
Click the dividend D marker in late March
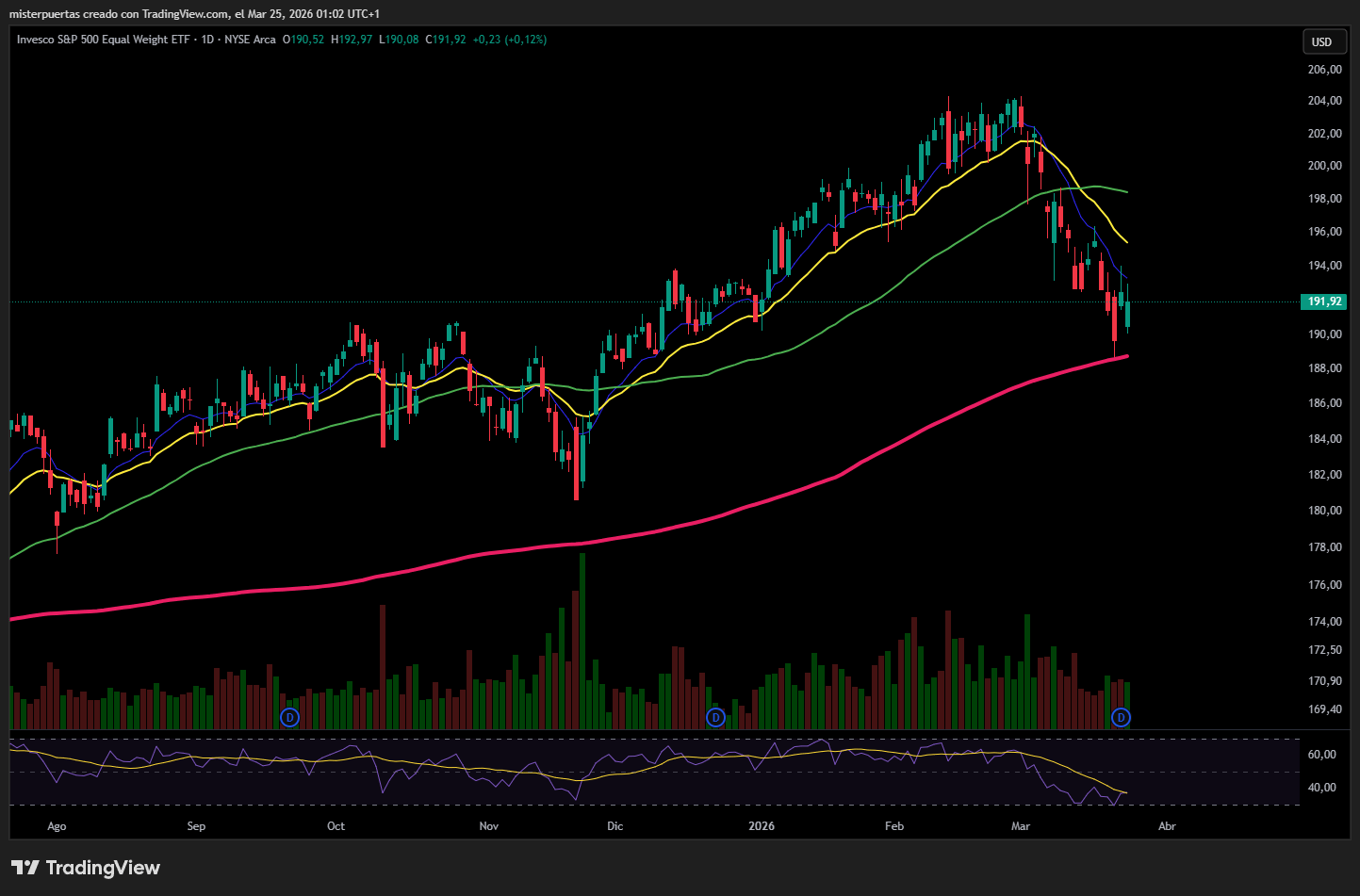tap(1121, 718)
